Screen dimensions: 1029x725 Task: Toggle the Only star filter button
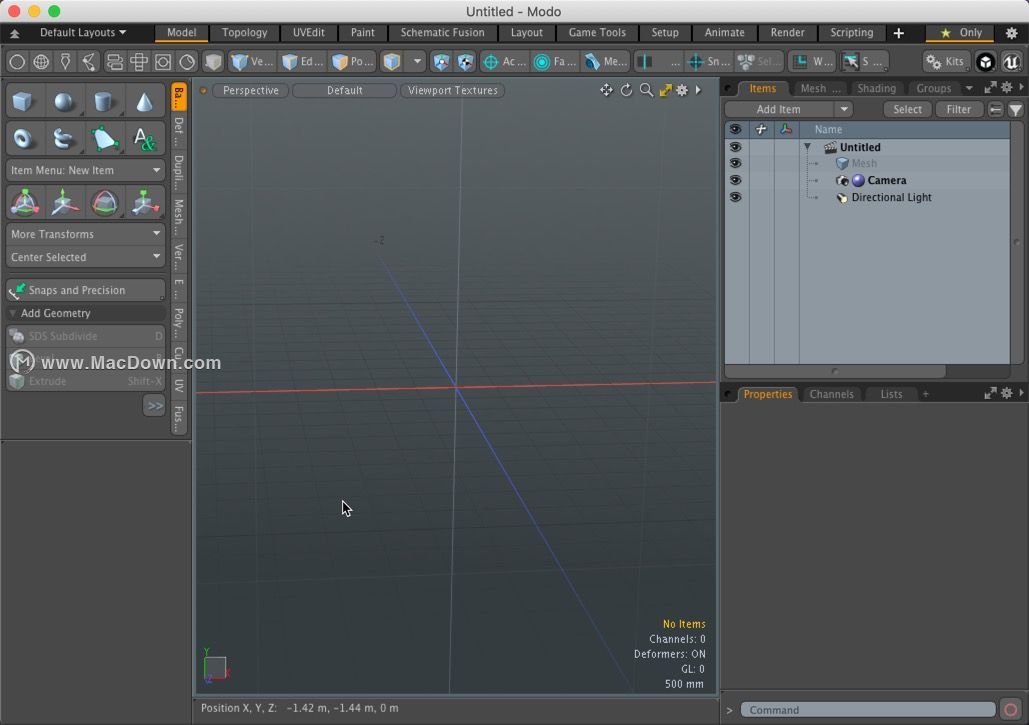(x=961, y=33)
